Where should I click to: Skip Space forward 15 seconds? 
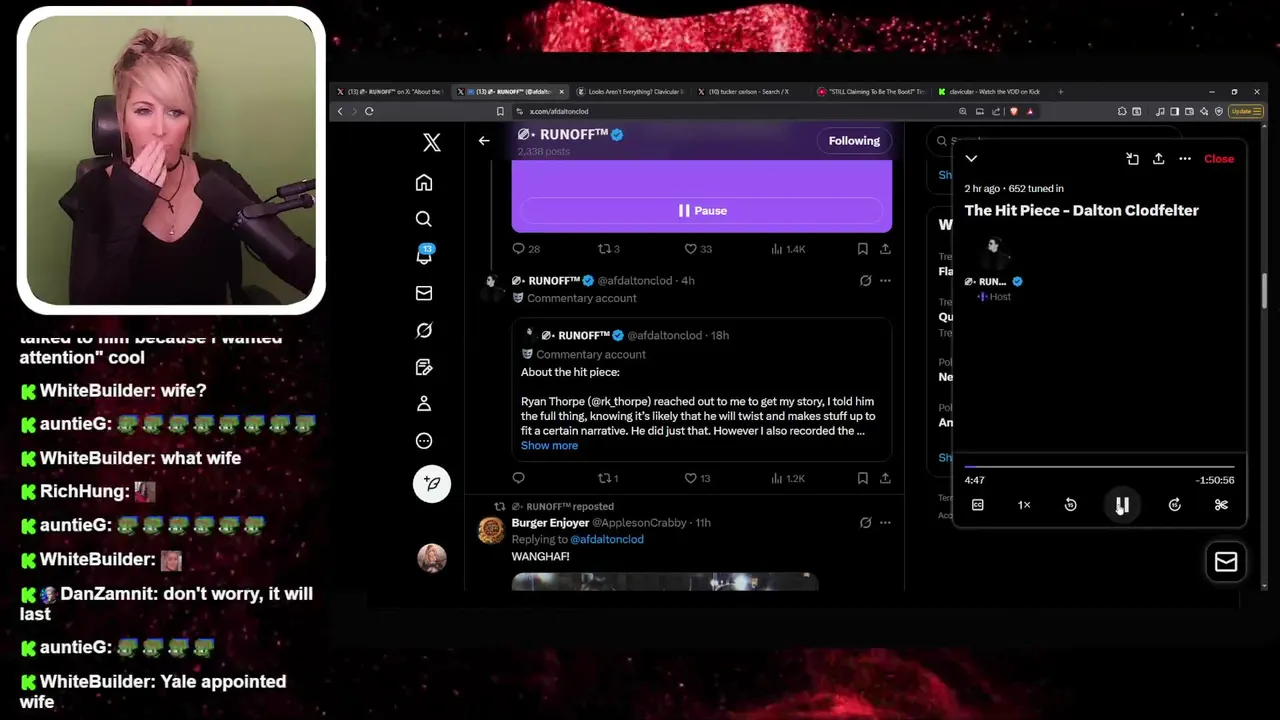[1175, 505]
